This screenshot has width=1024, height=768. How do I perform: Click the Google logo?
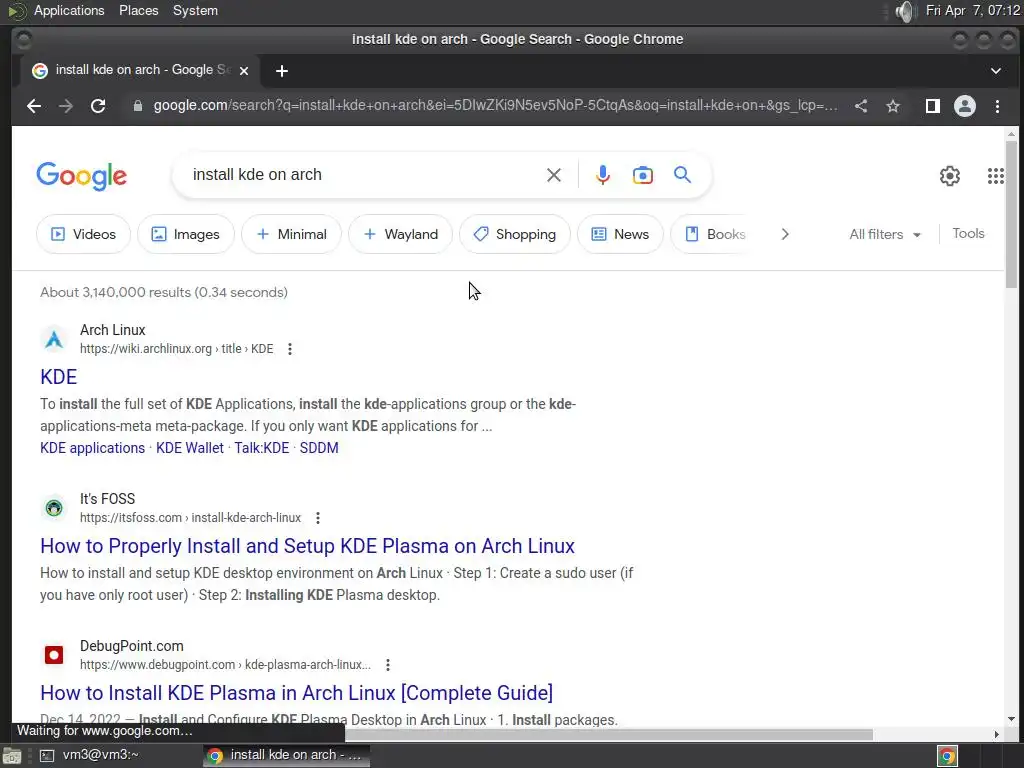82,176
